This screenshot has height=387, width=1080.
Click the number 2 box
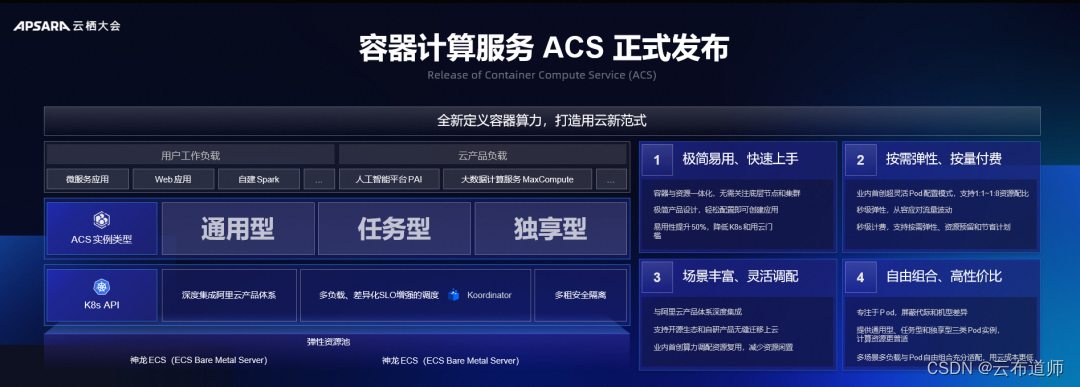click(860, 160)
